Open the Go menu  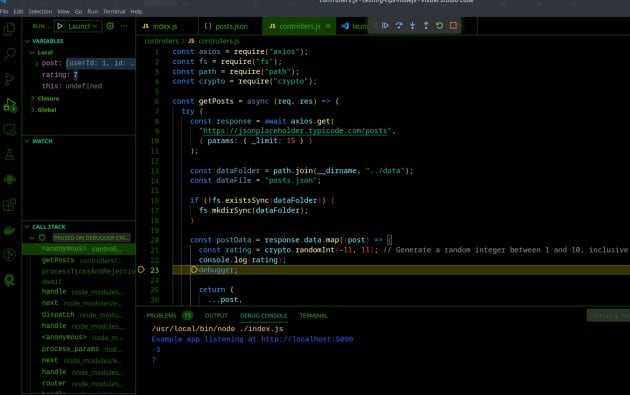point(78,12)
